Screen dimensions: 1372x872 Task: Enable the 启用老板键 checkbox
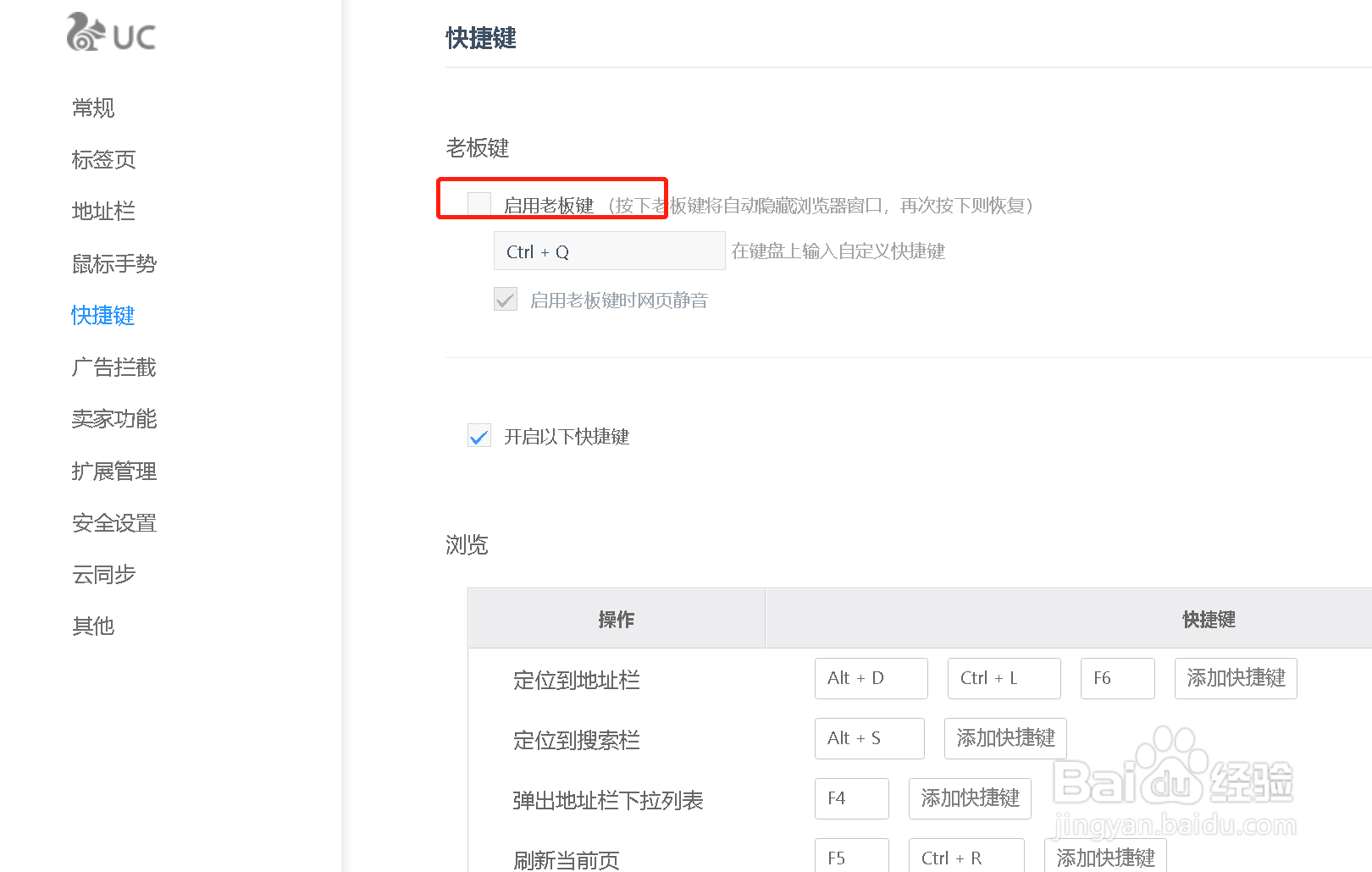click(x=479, y=203)
